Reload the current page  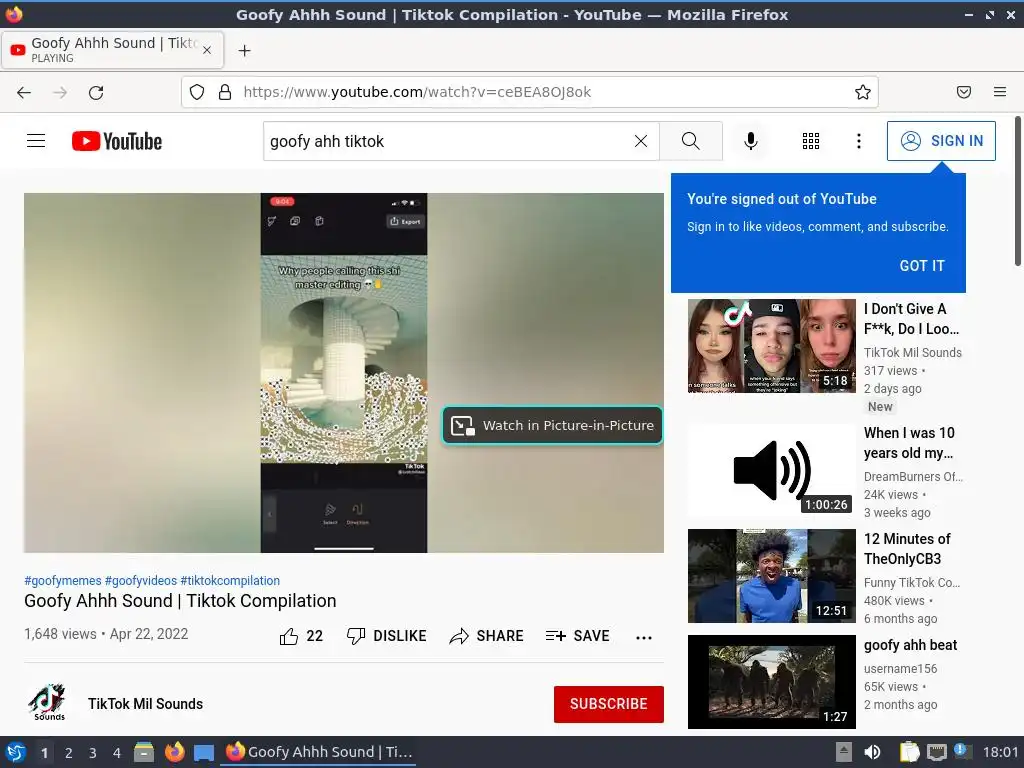coord(96,92)
